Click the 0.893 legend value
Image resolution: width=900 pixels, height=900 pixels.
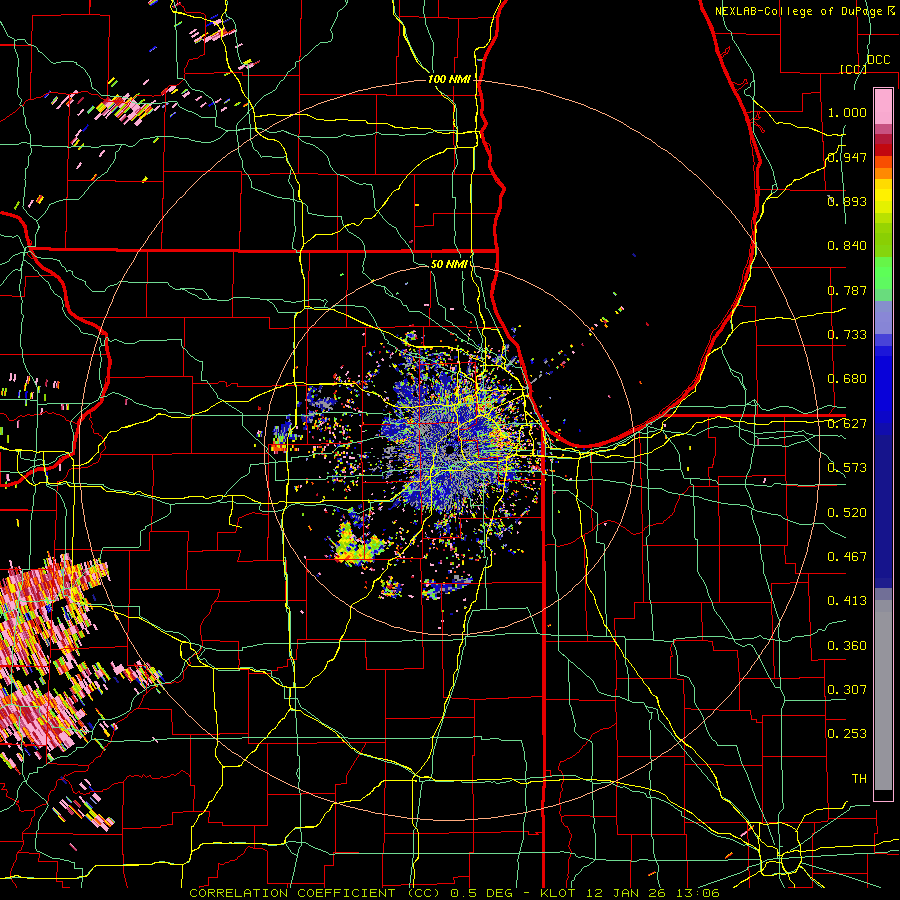pyautogui.click(x=847, y=201)
